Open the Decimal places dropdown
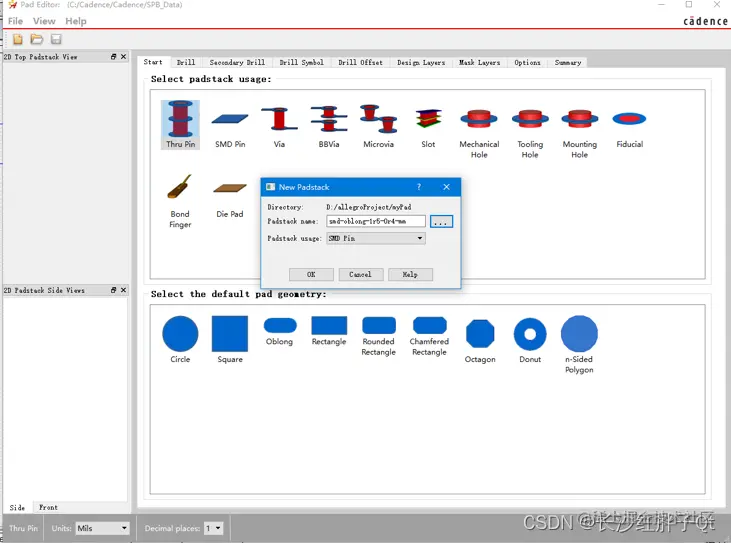This screenshot has width=731, height=543. (x=214, y=528)
